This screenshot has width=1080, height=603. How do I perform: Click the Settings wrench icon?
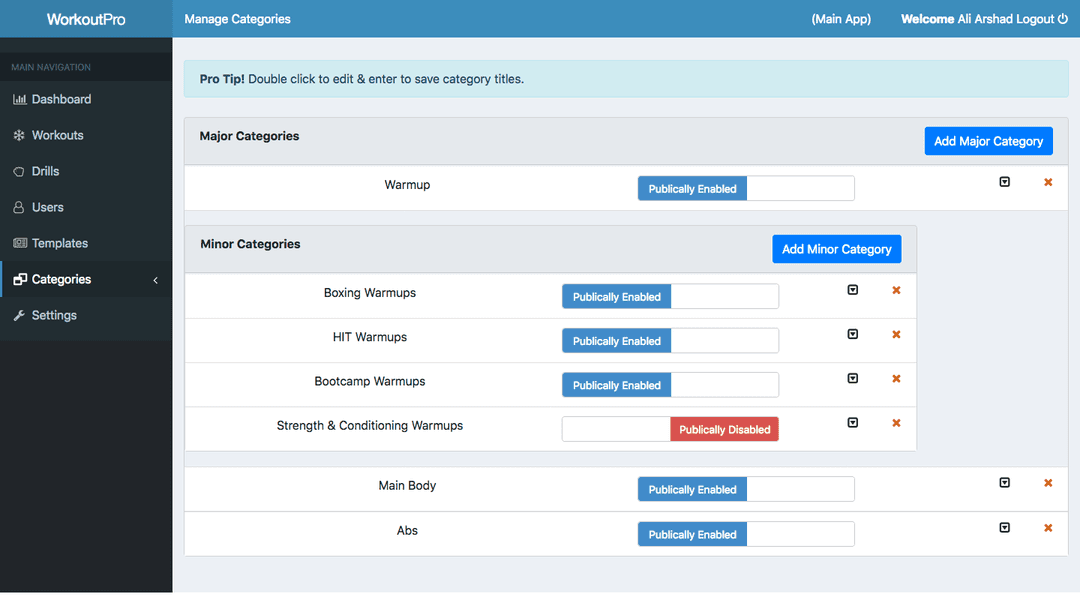coord(19,316)
